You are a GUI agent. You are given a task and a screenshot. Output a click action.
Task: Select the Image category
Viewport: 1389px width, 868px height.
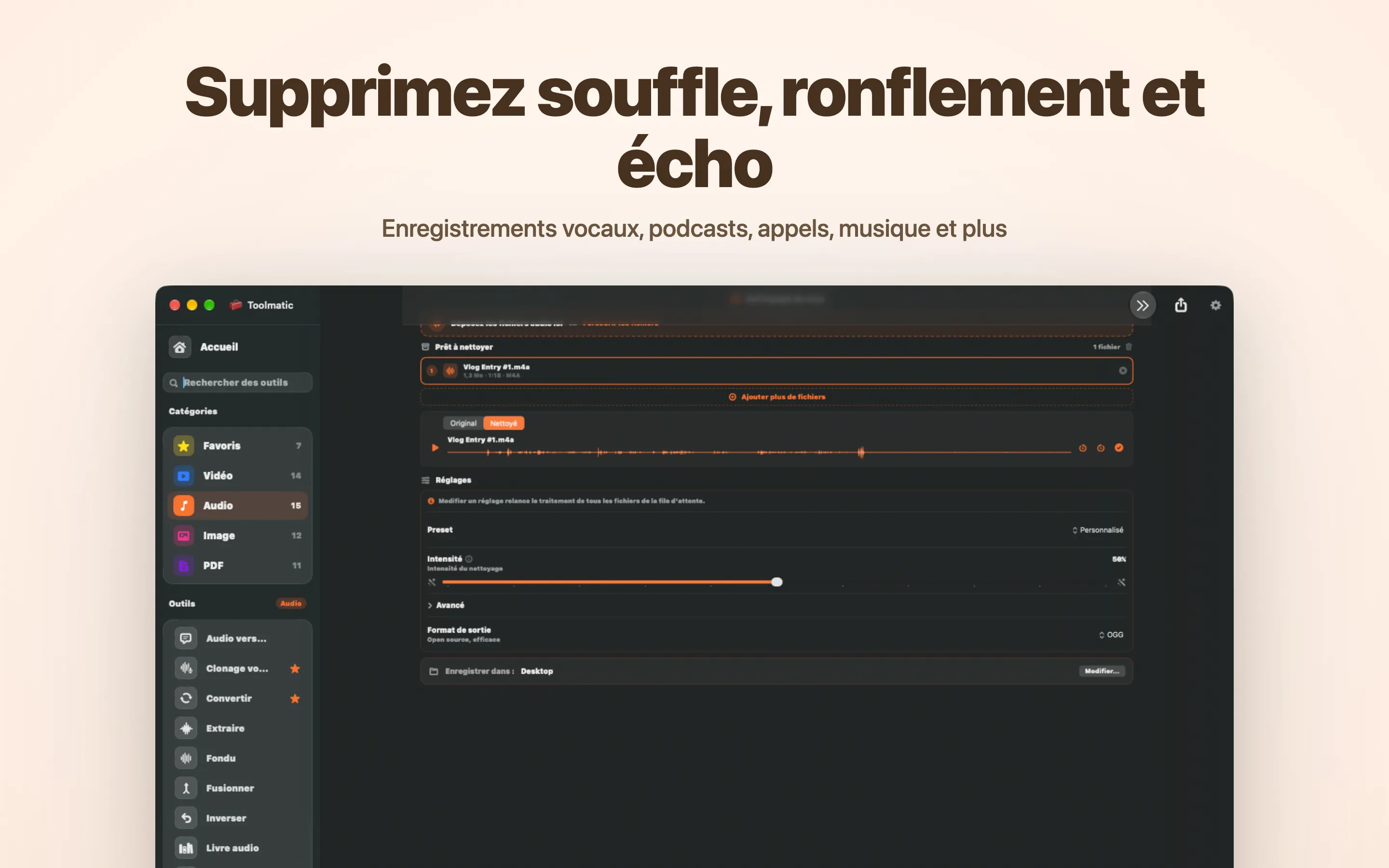pyautogui.click(x=238, y=535)
